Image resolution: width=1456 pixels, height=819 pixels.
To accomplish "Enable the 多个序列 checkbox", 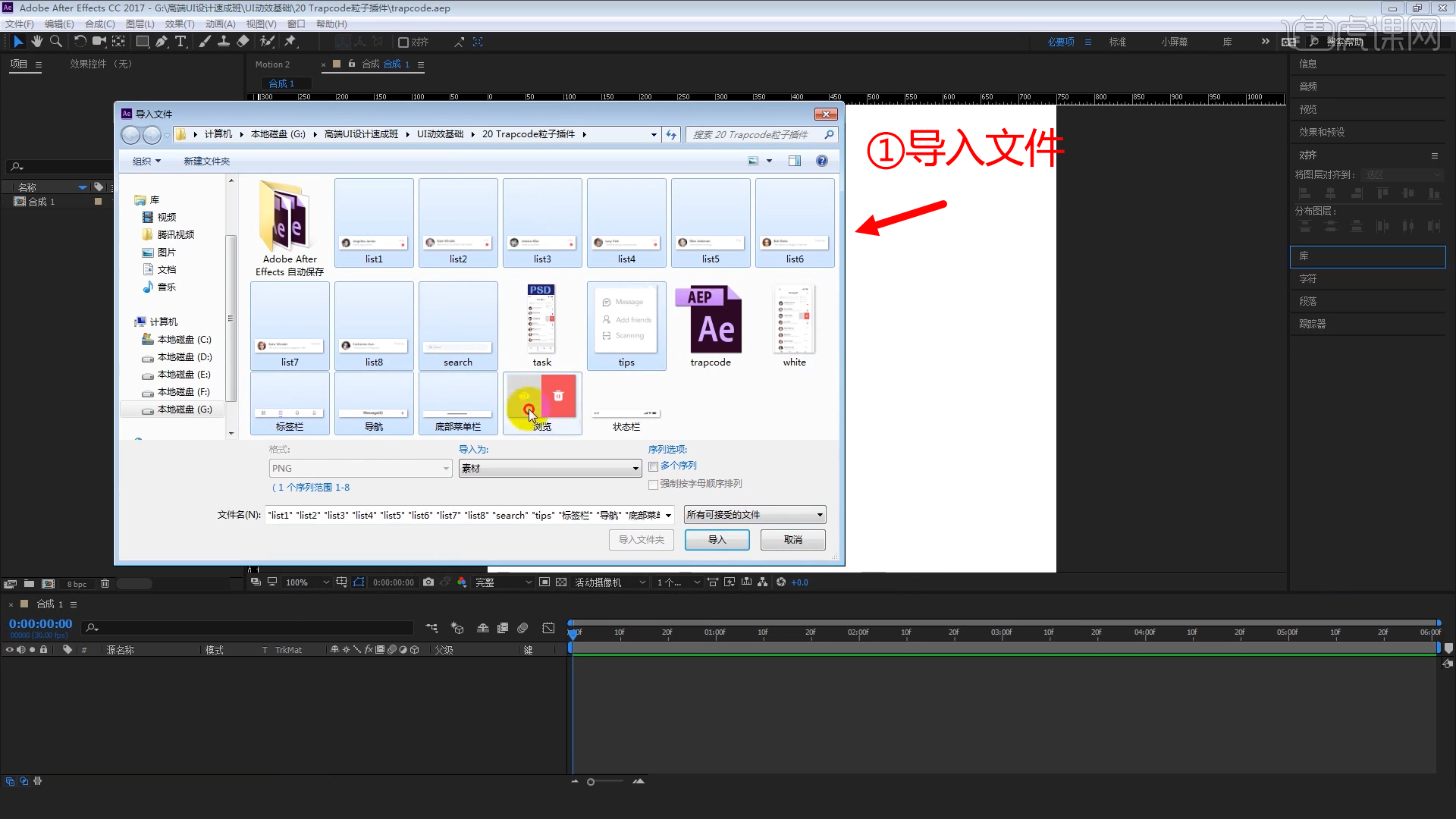I will pyautogui.click(x=653, y=466).
